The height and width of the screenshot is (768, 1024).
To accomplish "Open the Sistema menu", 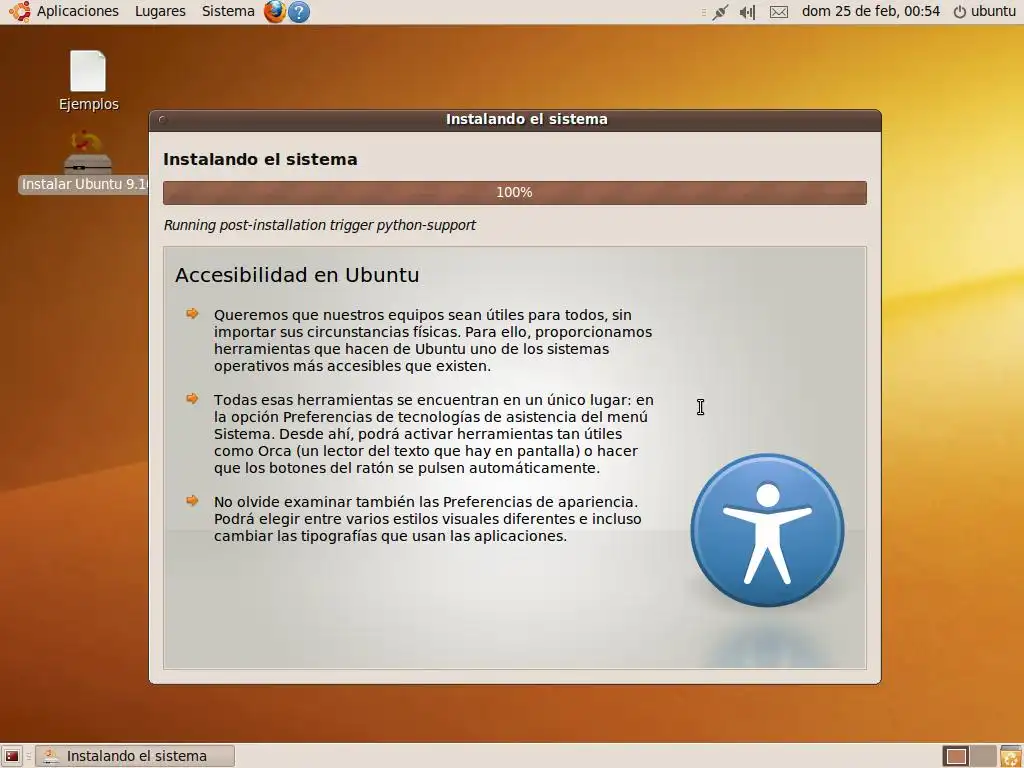I will click(x=228, y=11).
